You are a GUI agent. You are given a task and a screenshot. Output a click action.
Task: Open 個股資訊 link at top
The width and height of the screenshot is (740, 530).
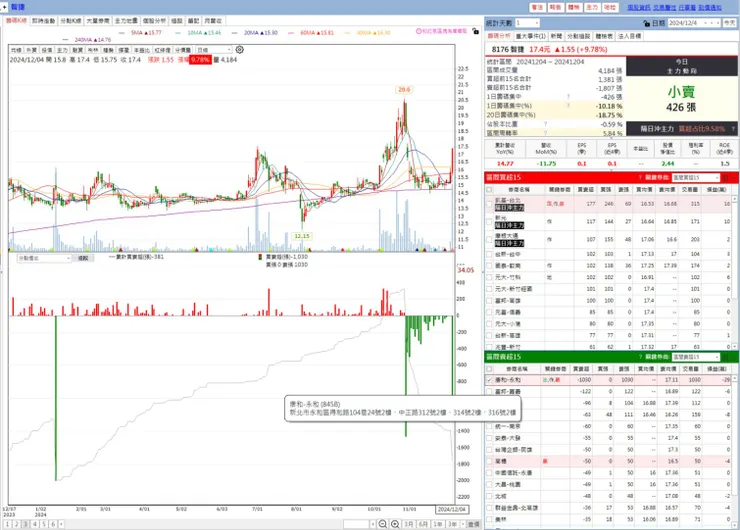[x=639, y=8]
